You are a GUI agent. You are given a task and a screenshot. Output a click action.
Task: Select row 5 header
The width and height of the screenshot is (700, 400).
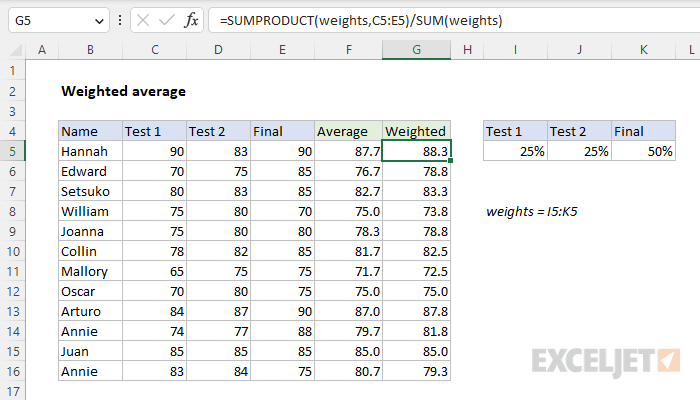pyautogui.click(x=13, y=151)
